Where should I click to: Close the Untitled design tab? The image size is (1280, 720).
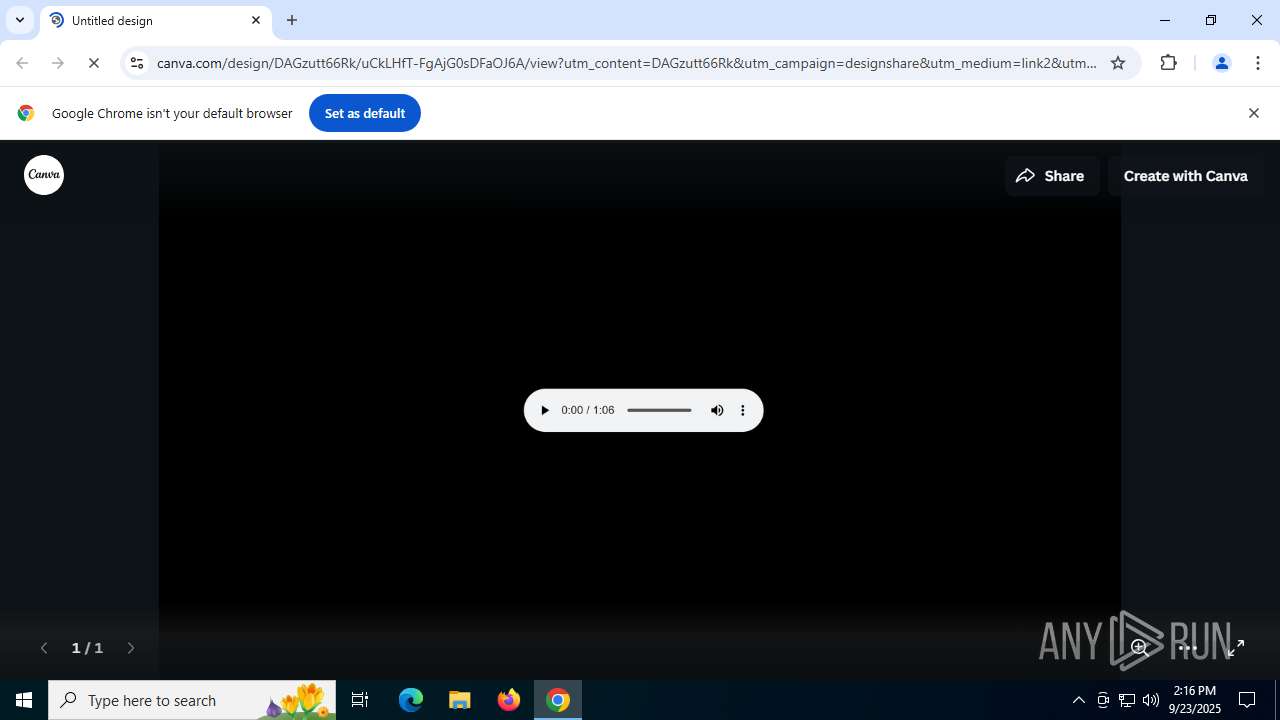256,20
